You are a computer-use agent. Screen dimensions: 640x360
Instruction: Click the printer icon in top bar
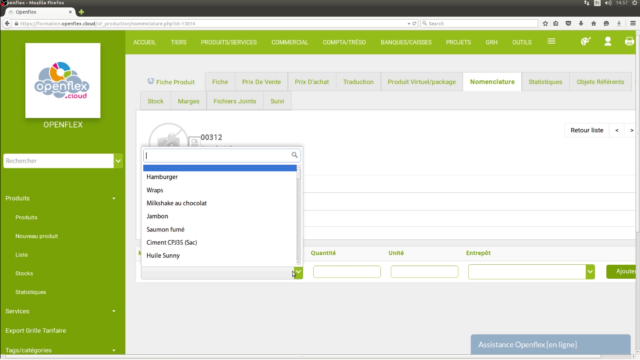629,41
